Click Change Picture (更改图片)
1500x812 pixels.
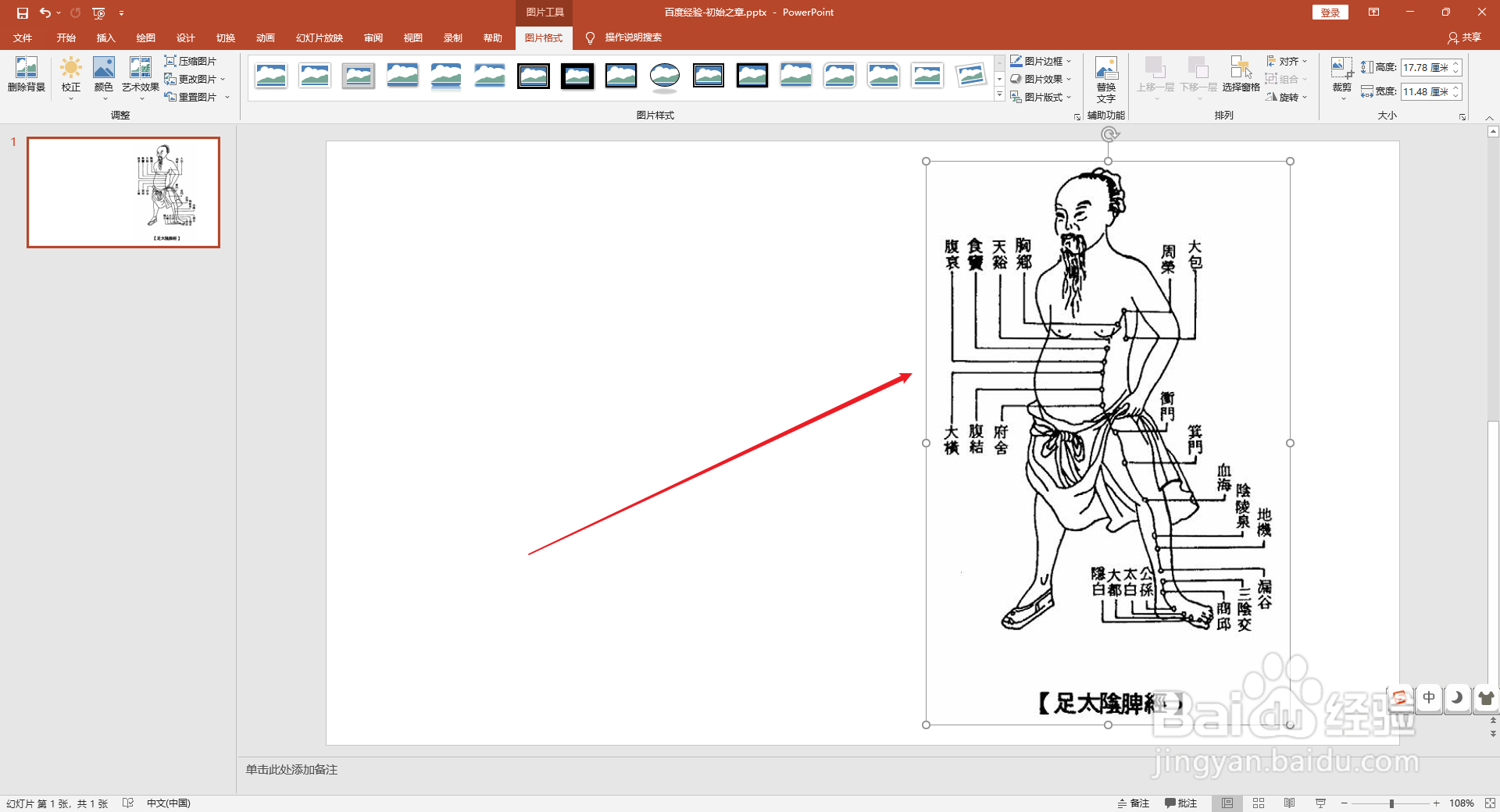tap(195, 79)
